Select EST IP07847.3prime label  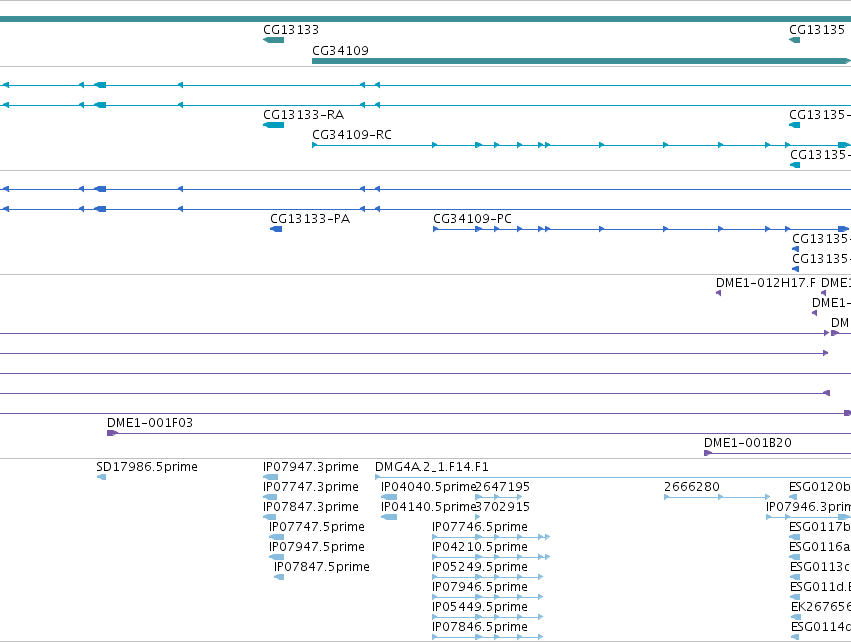(x=310, y=507)
